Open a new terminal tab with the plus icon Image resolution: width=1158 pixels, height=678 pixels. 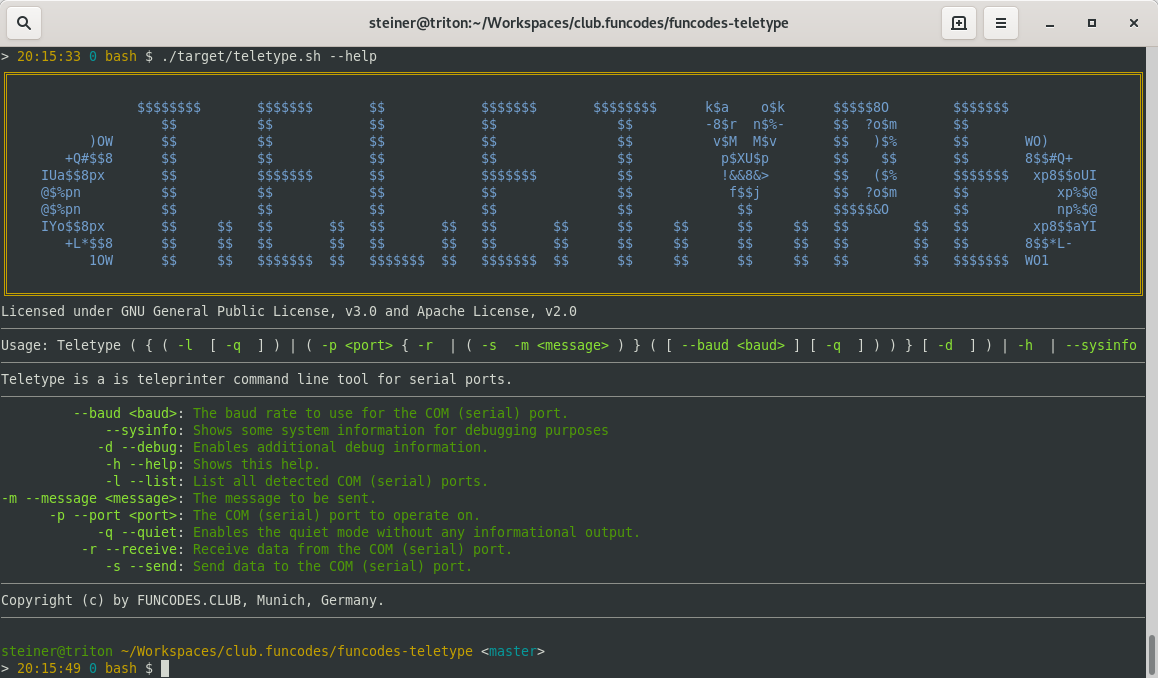point(958,22)
